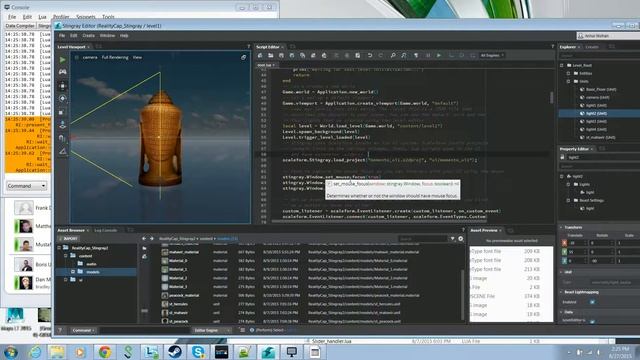Click the IMPORT button in Asset Browser

[68, 238]
